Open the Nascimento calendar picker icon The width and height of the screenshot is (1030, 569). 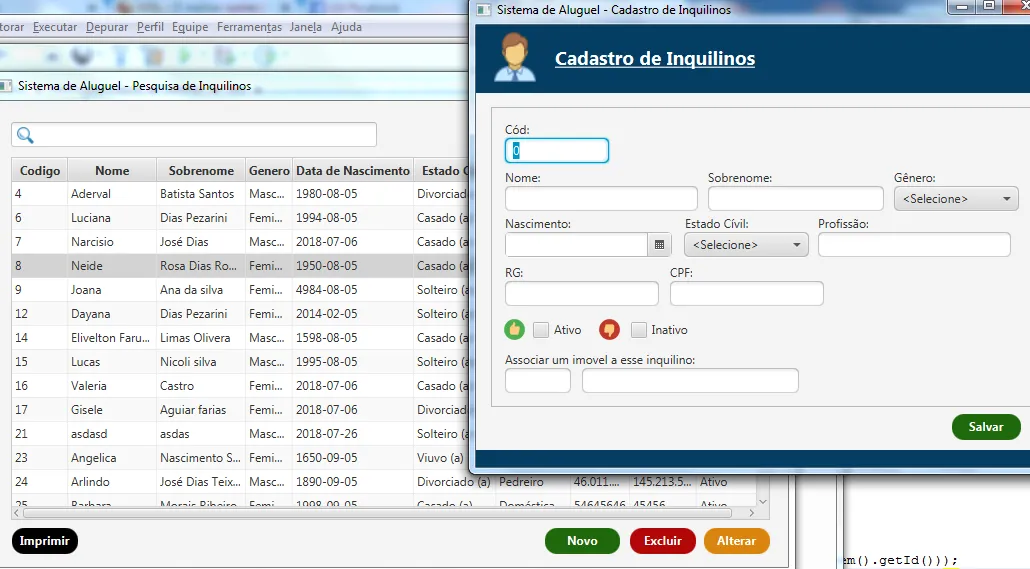tap(660, 245)
